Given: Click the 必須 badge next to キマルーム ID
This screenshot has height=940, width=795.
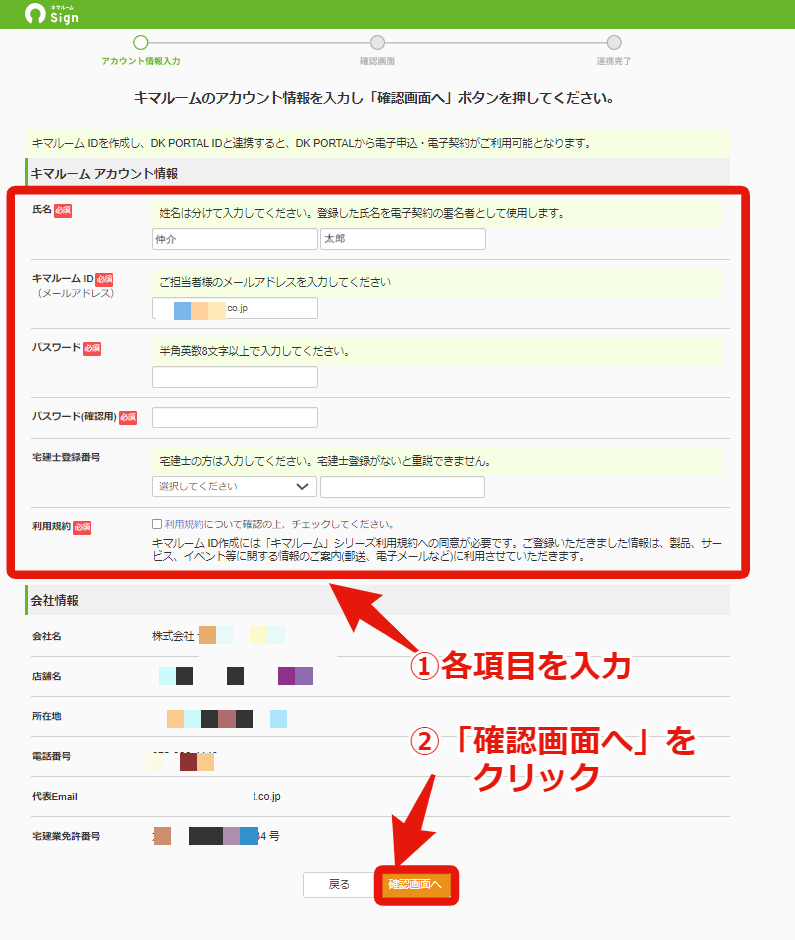Looking at the screenshot, I should coord(104,279).
